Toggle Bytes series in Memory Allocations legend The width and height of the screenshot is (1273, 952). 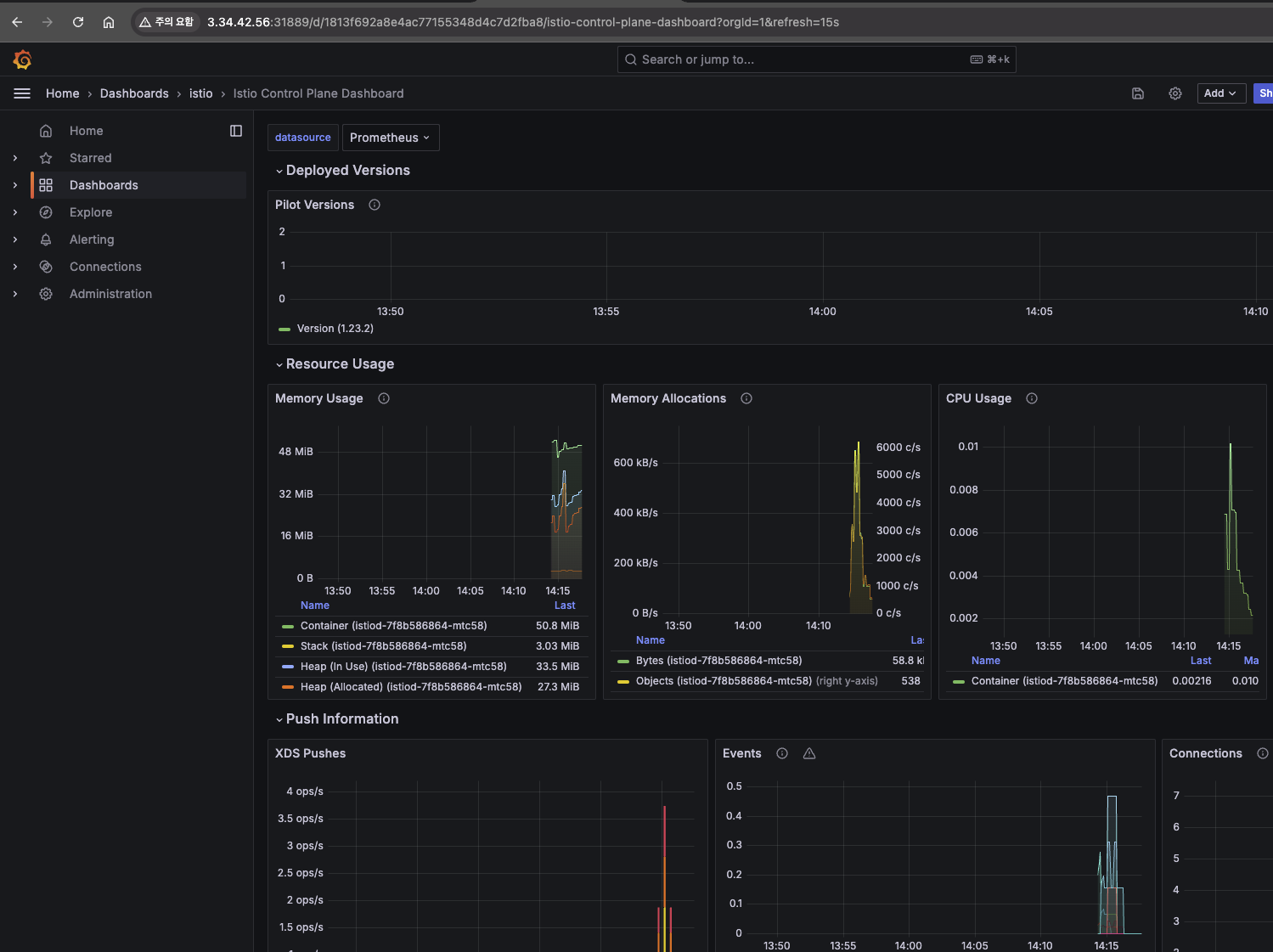pyautogui.click(x=719, y=661)
